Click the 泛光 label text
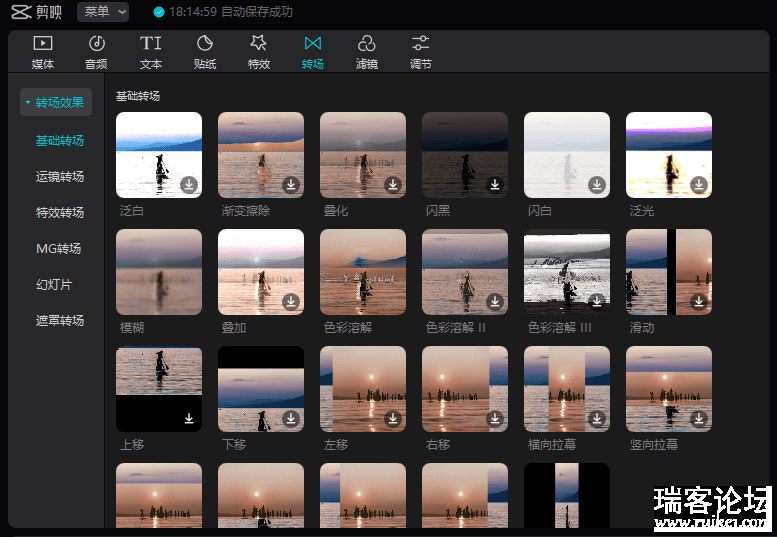 pos(642,211)
